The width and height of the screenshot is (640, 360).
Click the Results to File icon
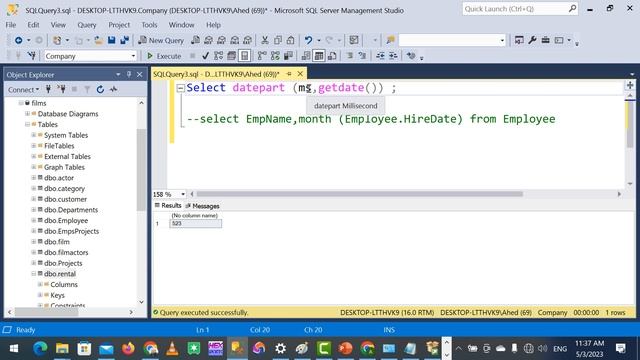click(332, 56)
